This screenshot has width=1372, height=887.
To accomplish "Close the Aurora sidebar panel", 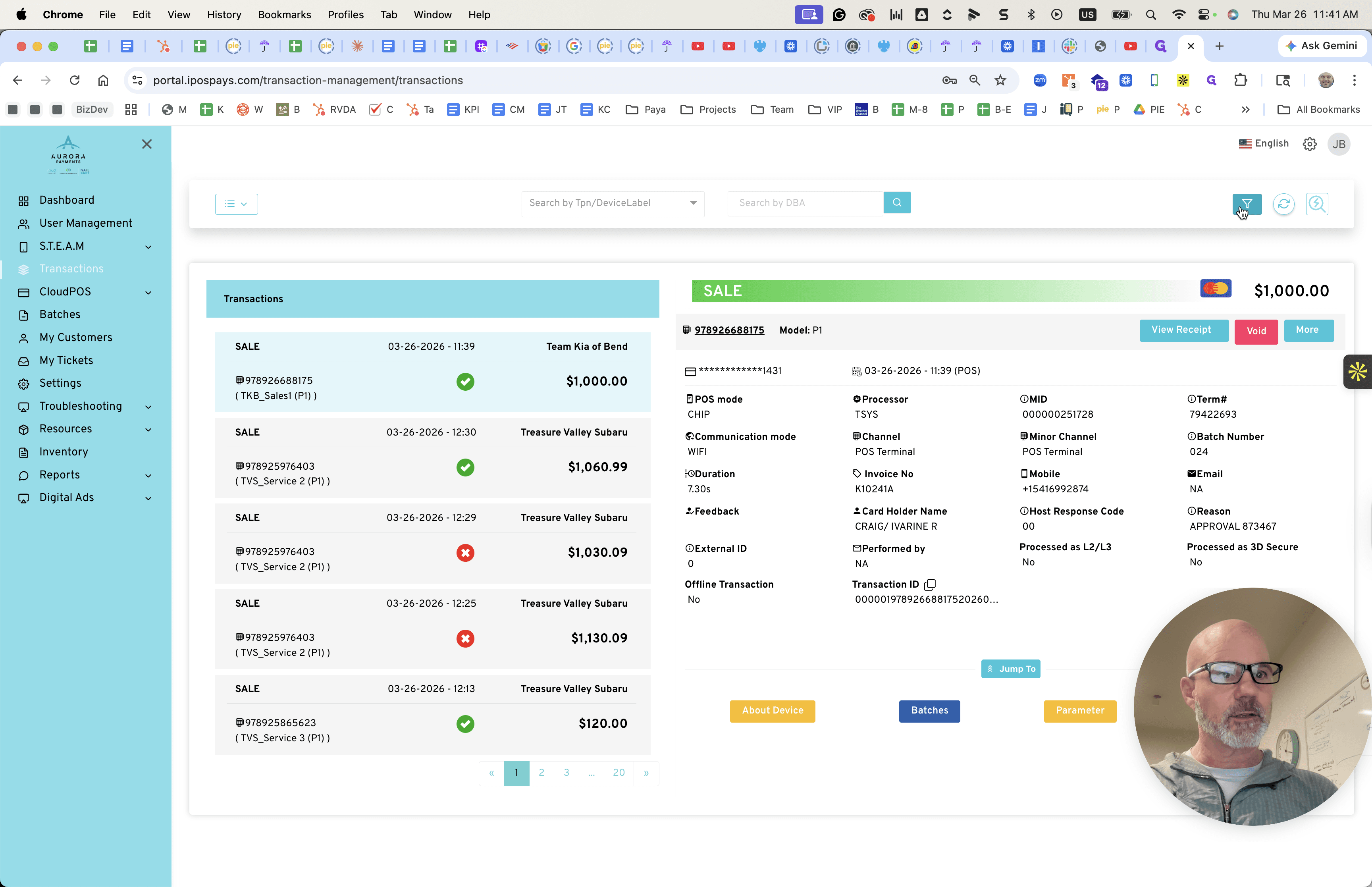I will click(147, 144).
